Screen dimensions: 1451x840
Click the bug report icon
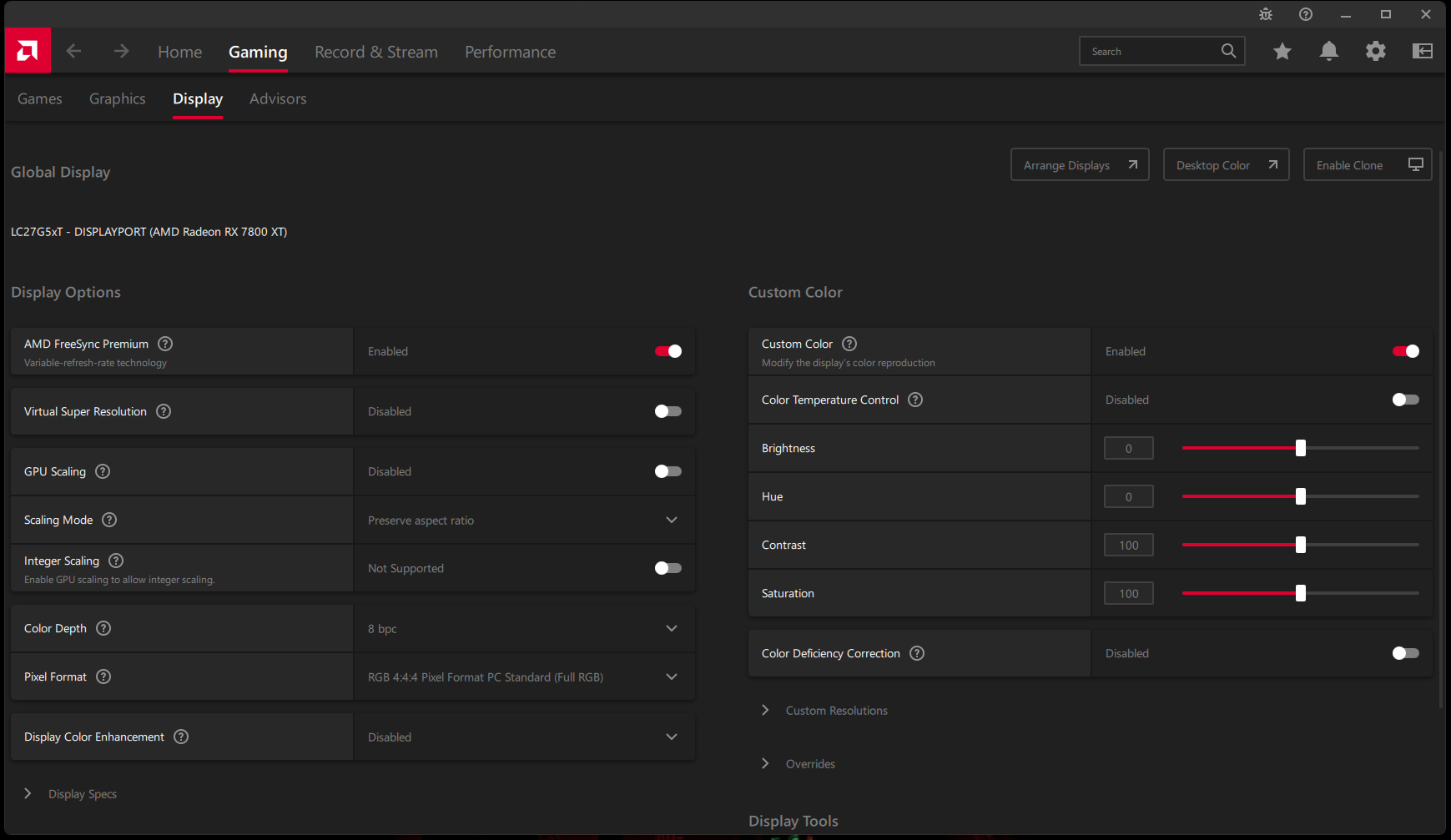1266,14
